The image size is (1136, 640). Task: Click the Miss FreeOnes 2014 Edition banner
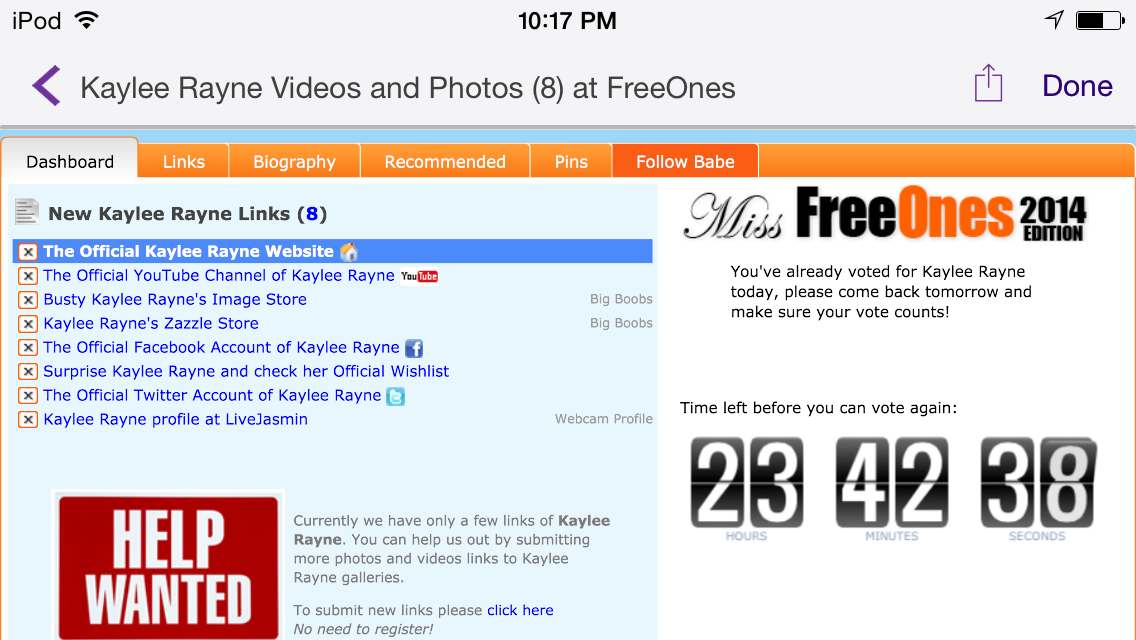[885, 214]
